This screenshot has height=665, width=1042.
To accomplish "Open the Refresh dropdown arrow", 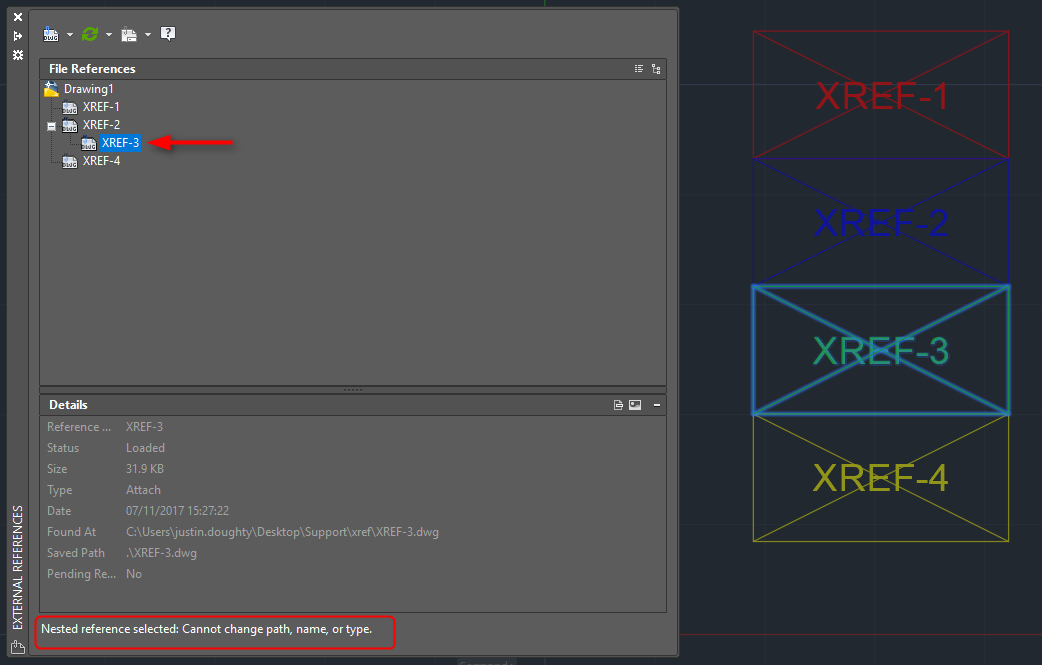I will [x=109, y=35].
